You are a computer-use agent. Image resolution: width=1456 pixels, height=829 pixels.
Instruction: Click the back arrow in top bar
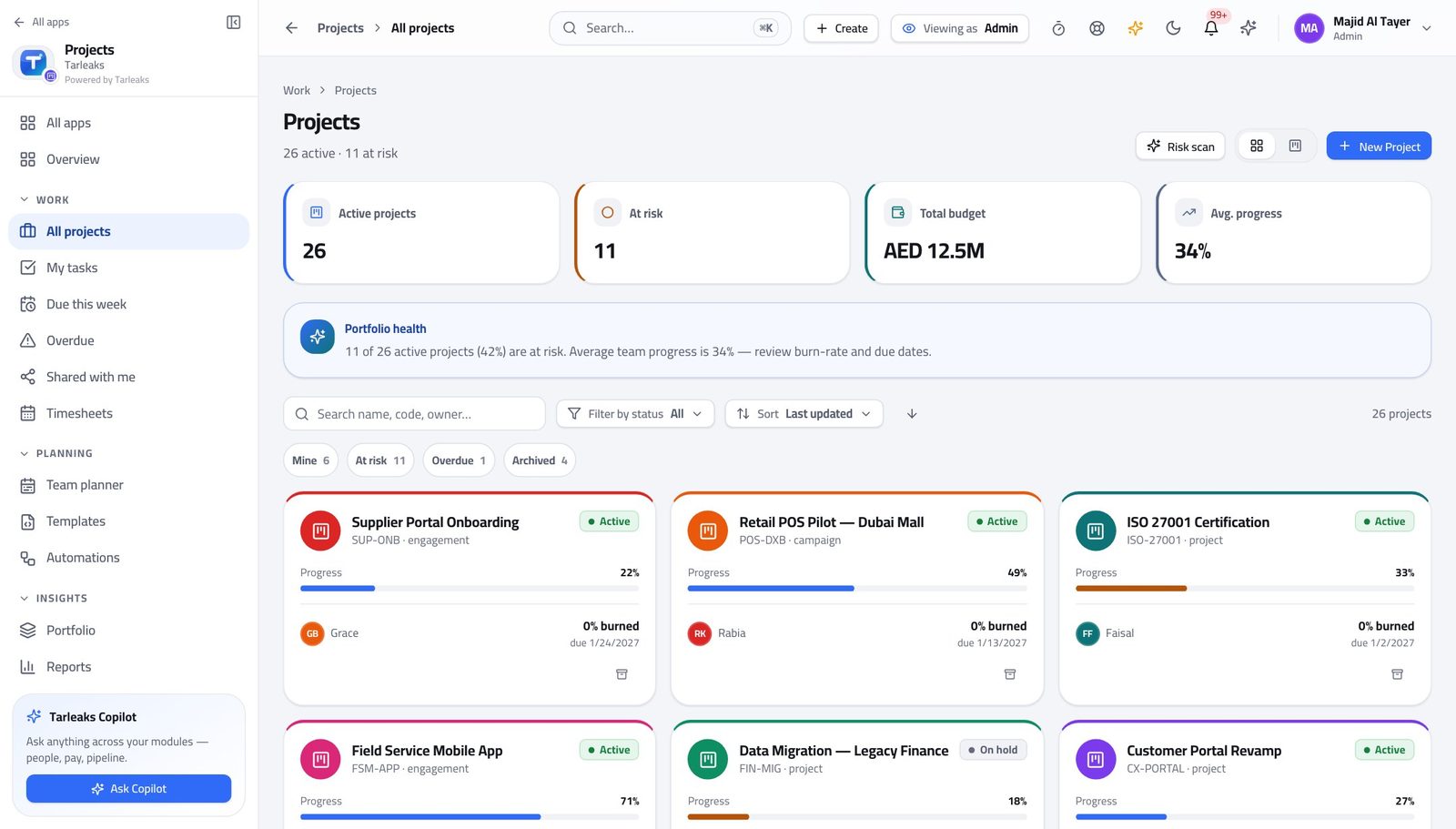pyautogui.click(x=291, y=28)
